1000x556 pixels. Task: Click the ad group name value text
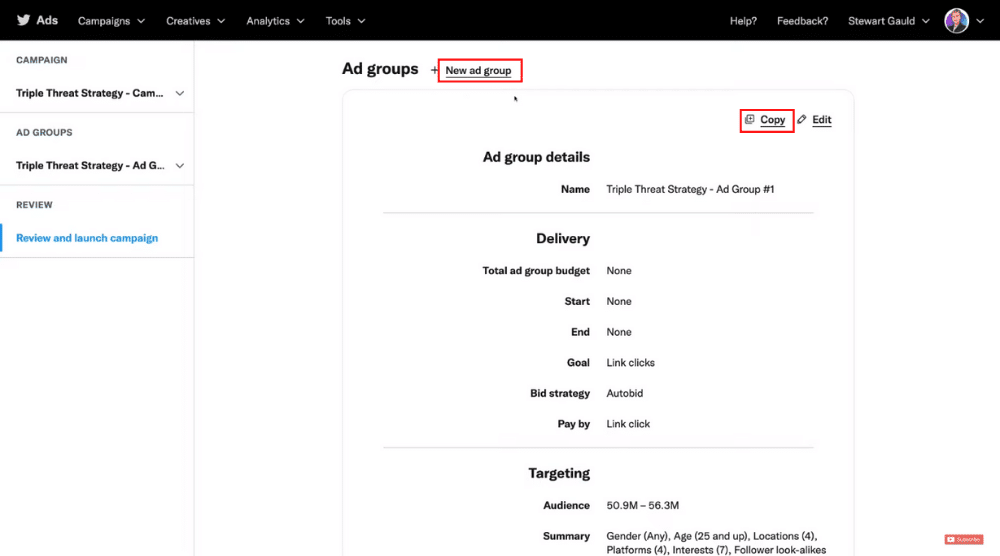pyautogui.click(x=690, y=189)
